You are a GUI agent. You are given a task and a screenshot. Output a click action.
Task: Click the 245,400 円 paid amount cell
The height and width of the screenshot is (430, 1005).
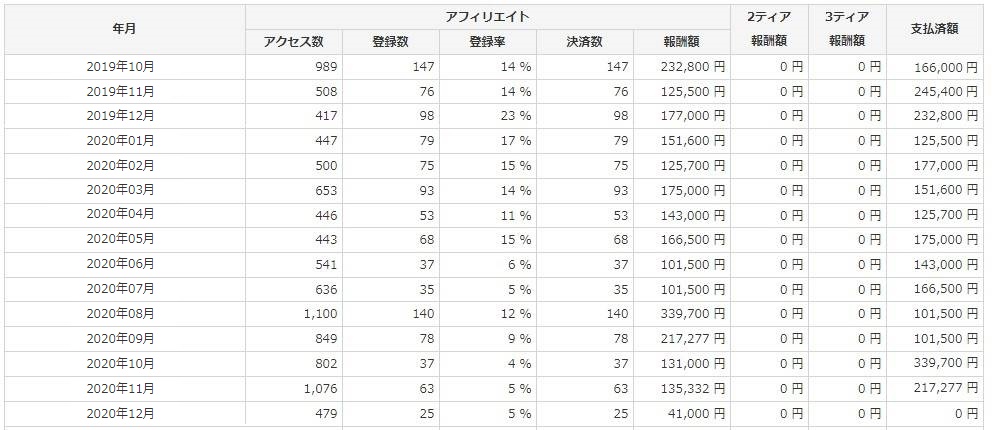tap(945, 91)
